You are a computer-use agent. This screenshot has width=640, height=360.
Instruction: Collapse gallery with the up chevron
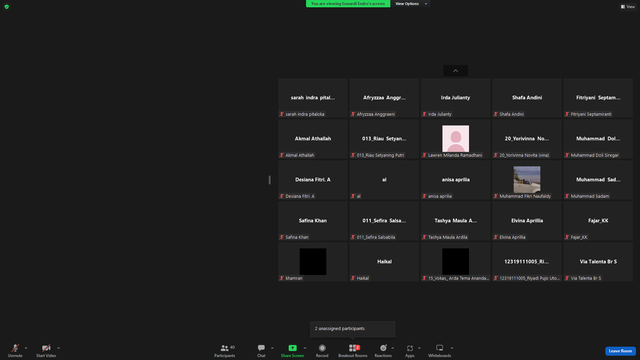pyautogui.click(x=456, y=71)
